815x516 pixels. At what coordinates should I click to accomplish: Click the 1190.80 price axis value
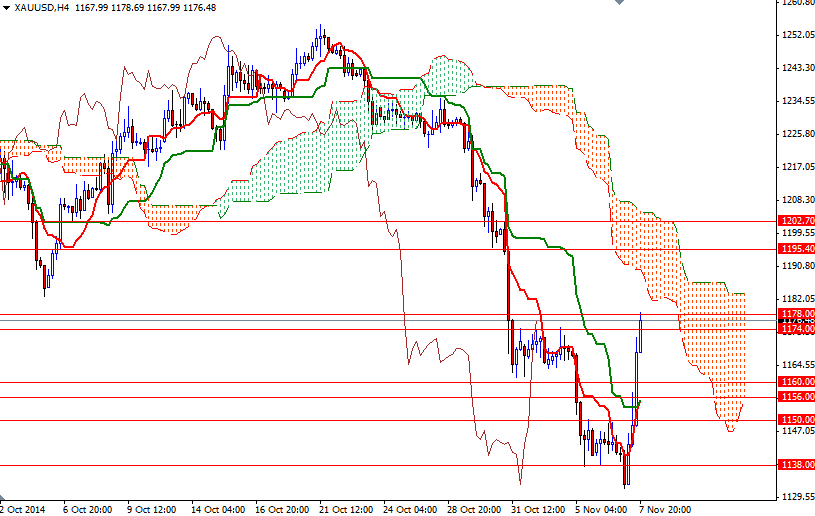pos(798,266)
